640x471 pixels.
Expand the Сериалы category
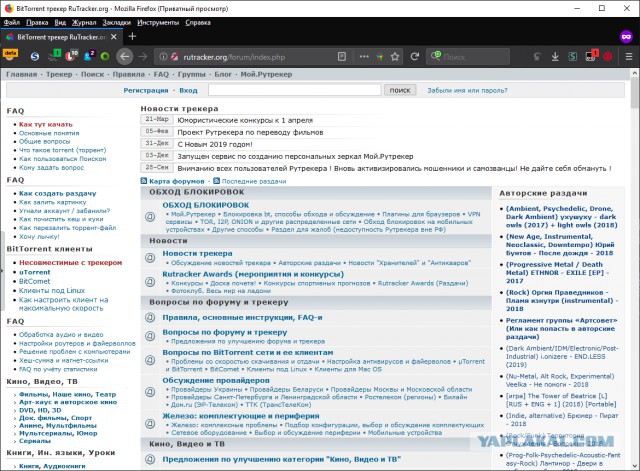tap(35, 441)
